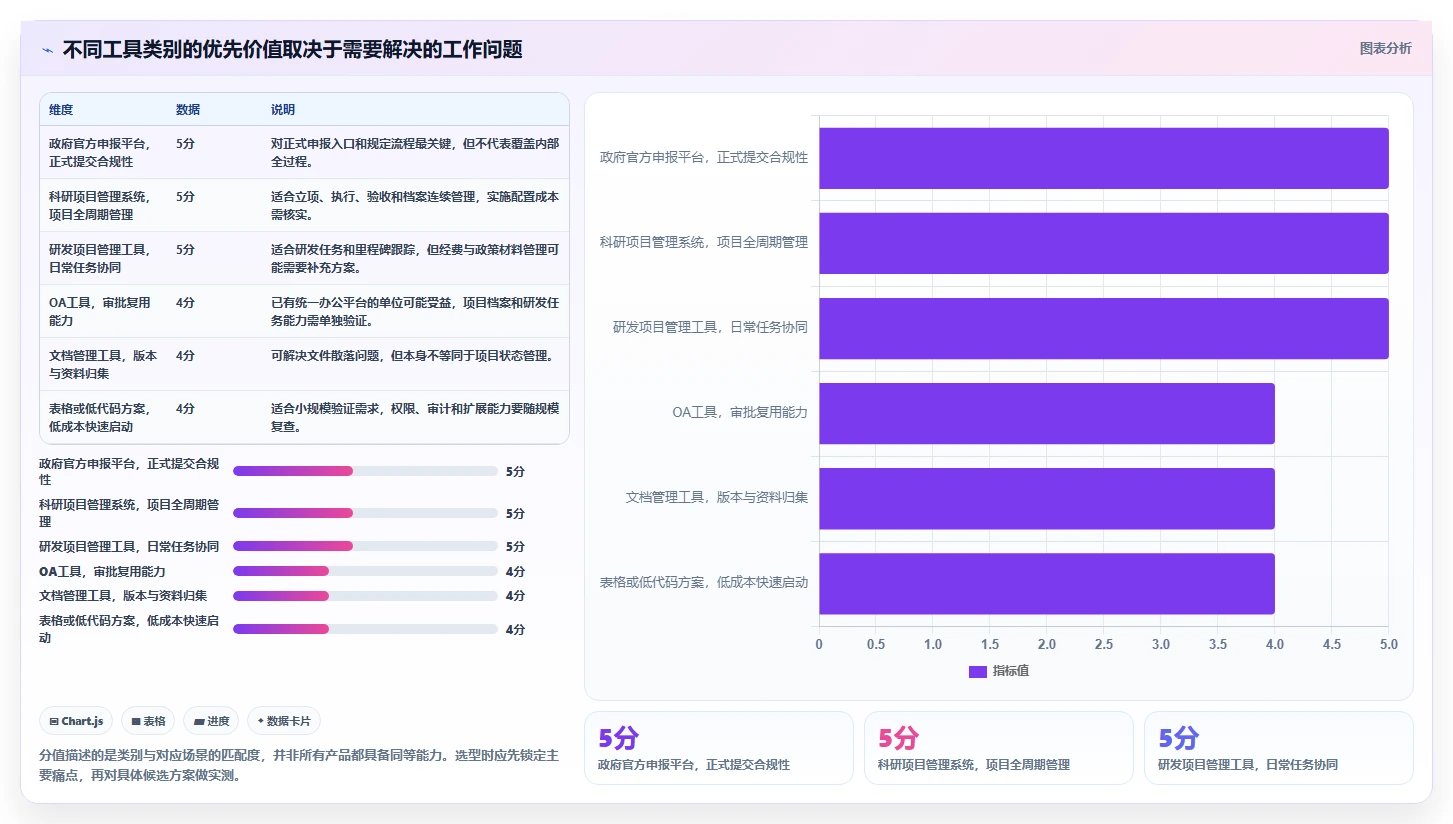Click the table cell 政府官方申报平台，正式提交合规性
The height and width of the screenshot is (824, 1453).
point(103,152)
